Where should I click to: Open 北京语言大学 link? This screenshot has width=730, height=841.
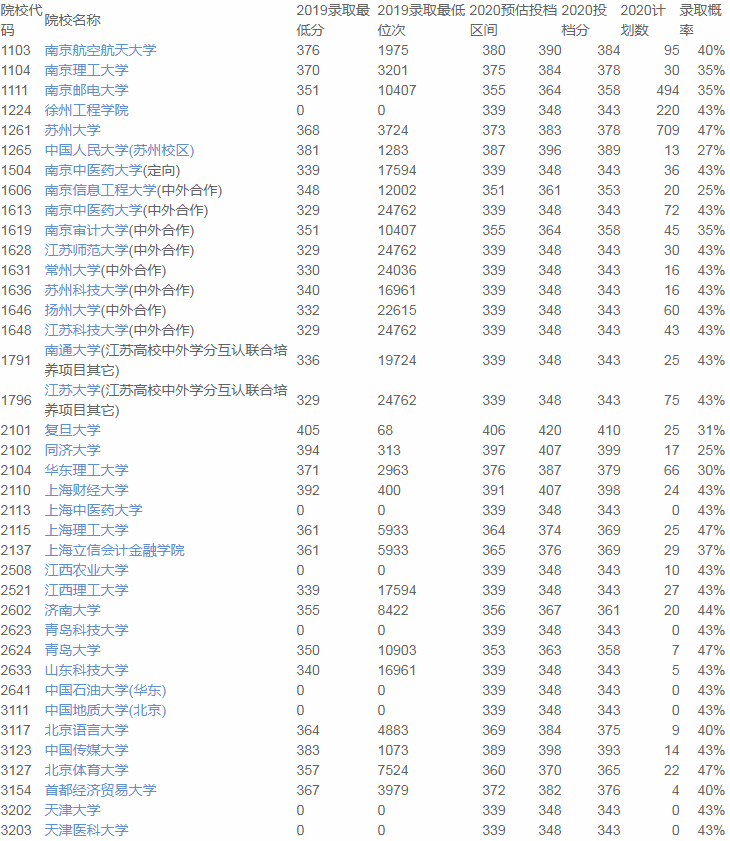click(x=86, y=731)
